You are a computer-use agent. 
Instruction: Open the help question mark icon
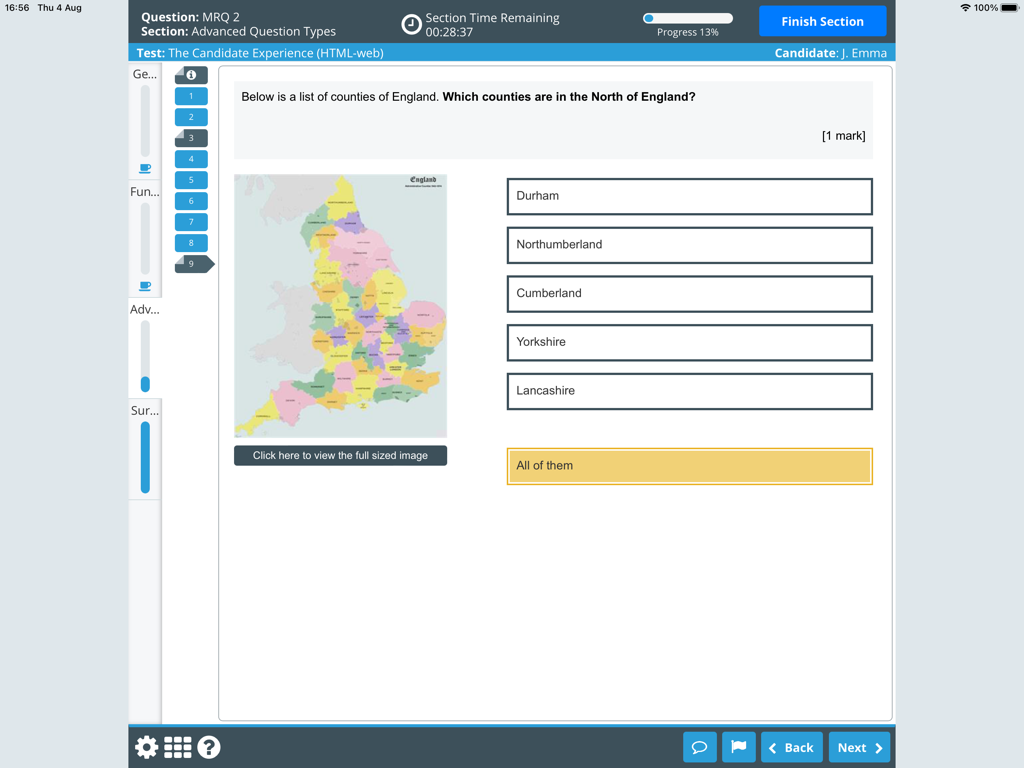(209, 747)
